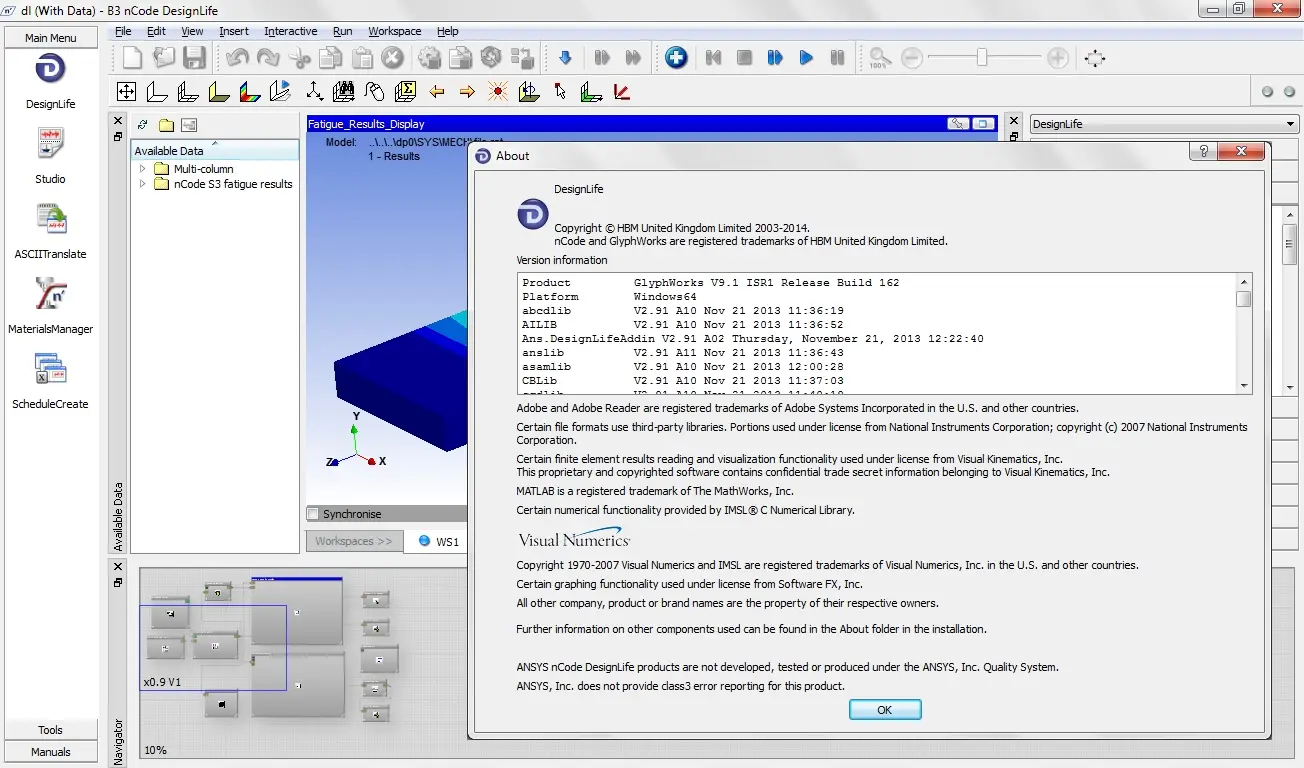Click the zoom slider handle in toolbar

[x=982, y=58]
